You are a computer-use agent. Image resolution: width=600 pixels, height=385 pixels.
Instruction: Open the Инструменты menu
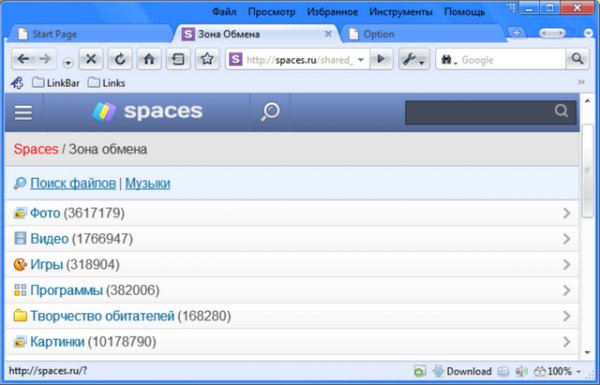tap(401, 12)
